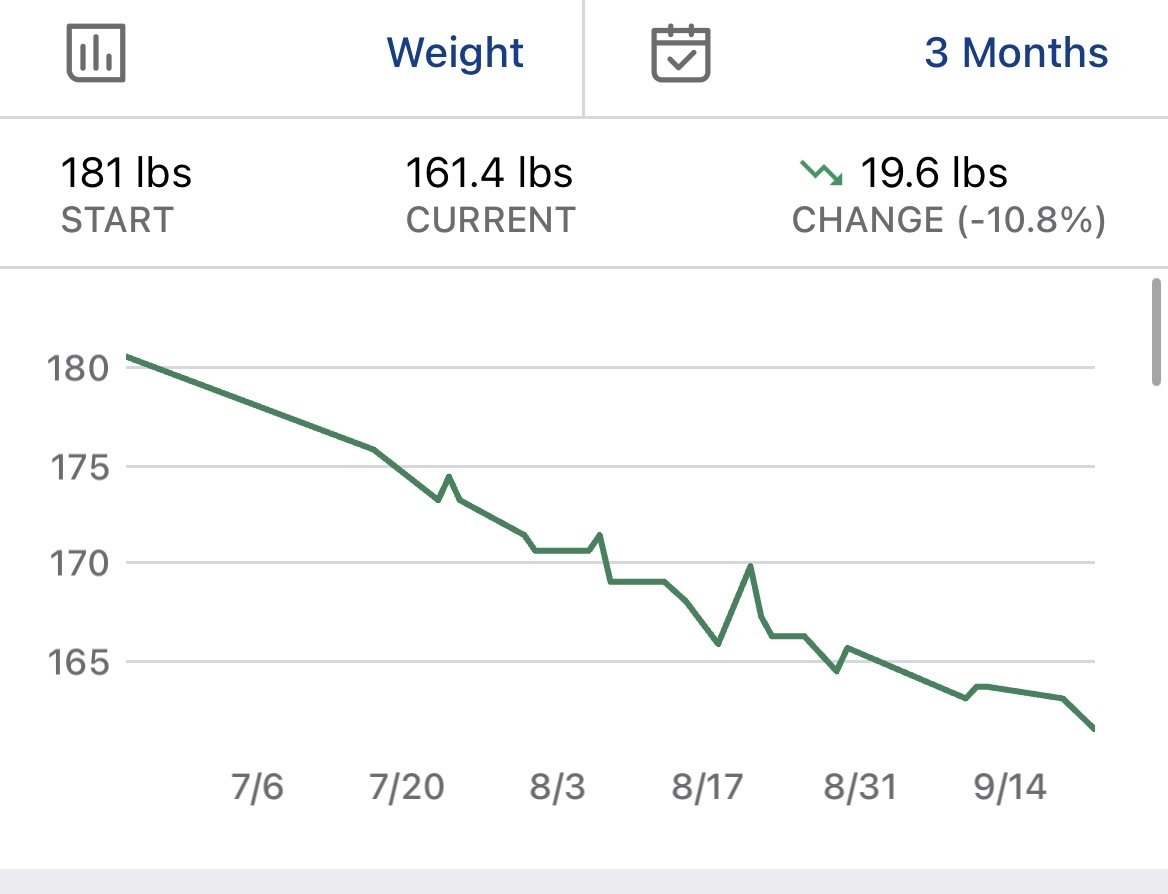Click the vertical scrollbar thumb
This screenshot has width=1168, height=894.
click(x=1157, y=332)
